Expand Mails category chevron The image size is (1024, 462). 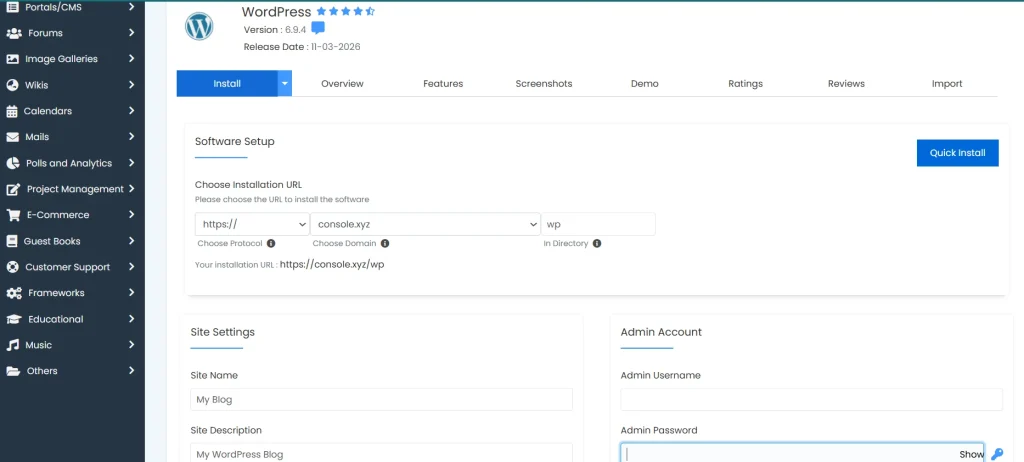coord(132,137)
